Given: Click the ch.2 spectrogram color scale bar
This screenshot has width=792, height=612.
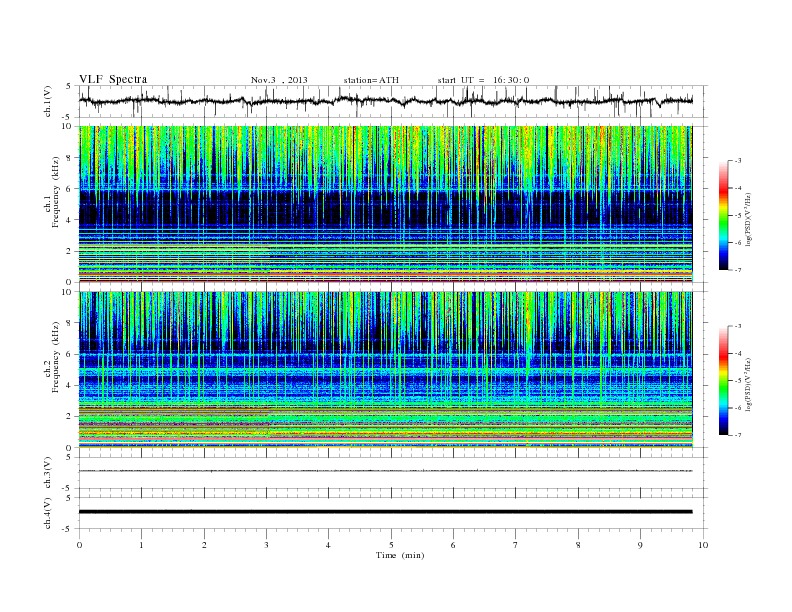Looking at the screenshot, I should click(x=723, y=380).
